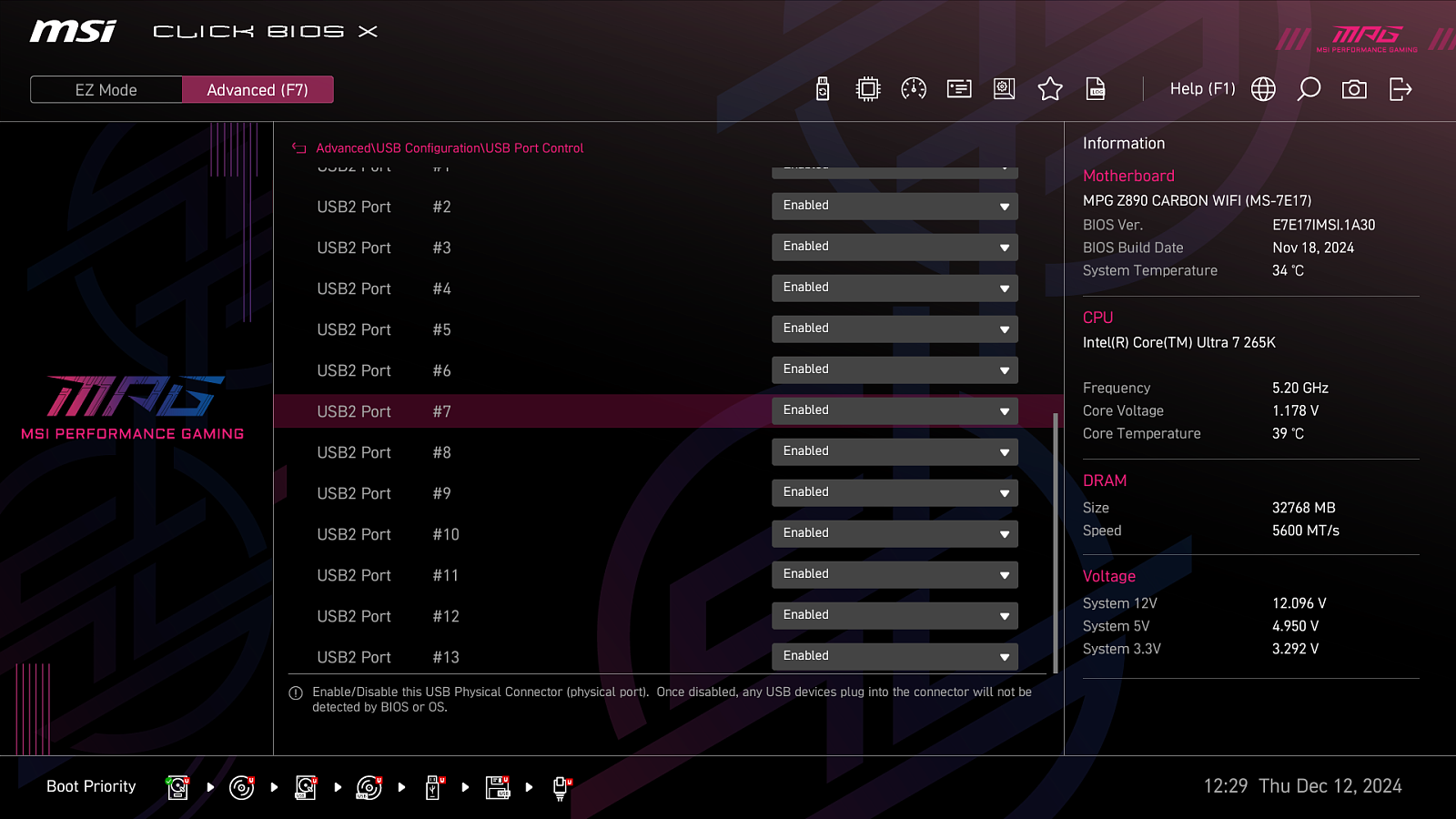Viewport: 1456px width, 819px height.
Task: Open Help (F1)
Action: pyautogui.click(x=1202, y=89)
